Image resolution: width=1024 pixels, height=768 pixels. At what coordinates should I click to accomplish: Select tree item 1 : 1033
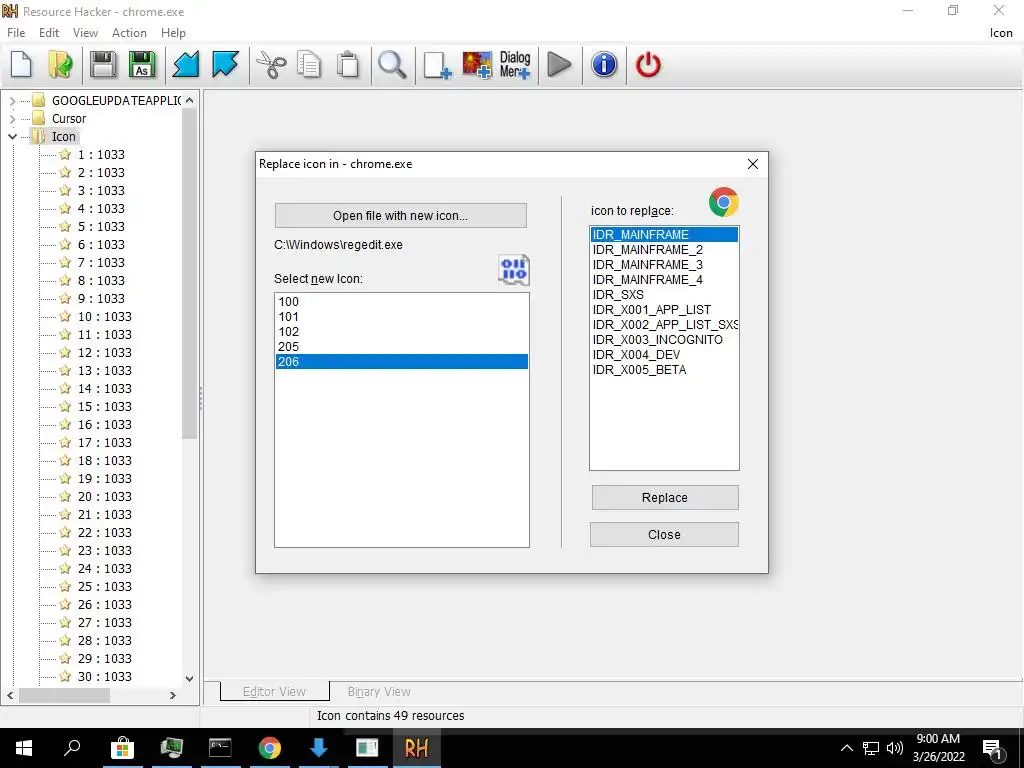tap(101, 155)
